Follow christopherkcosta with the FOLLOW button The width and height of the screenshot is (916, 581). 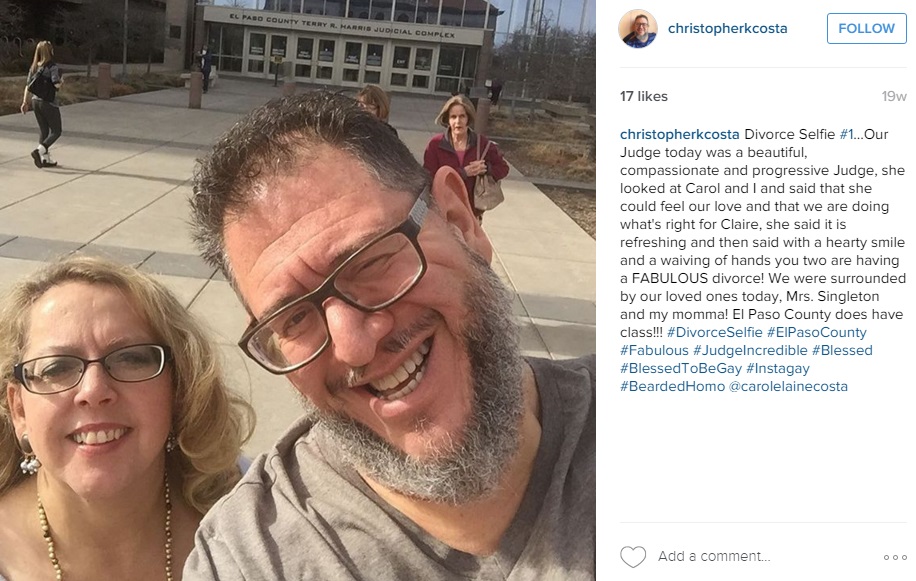pos(866,28)
